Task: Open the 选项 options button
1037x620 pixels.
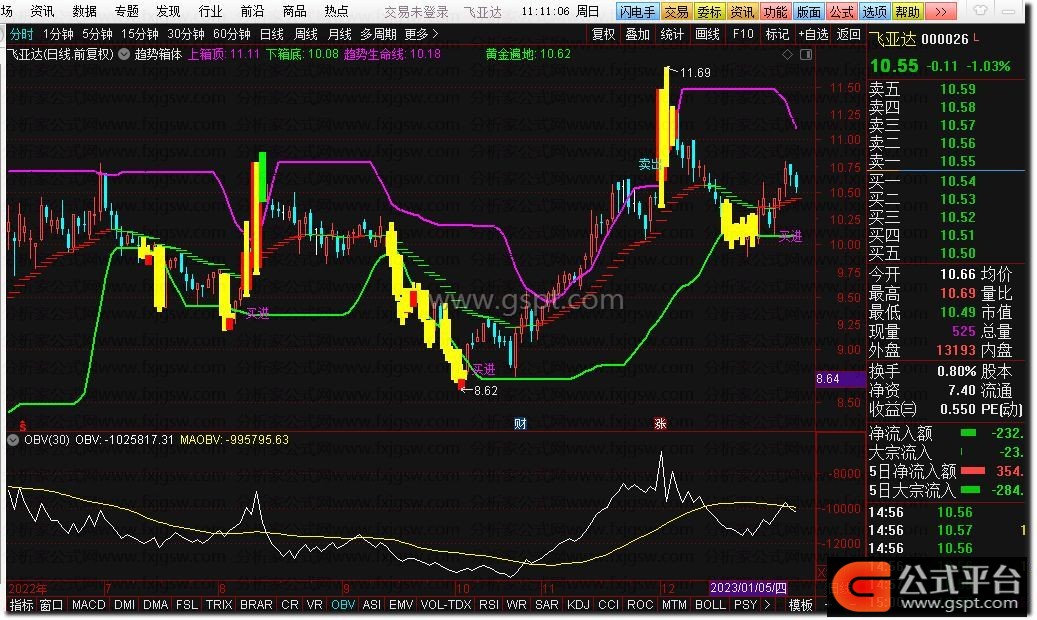Action: click(874, 12)
